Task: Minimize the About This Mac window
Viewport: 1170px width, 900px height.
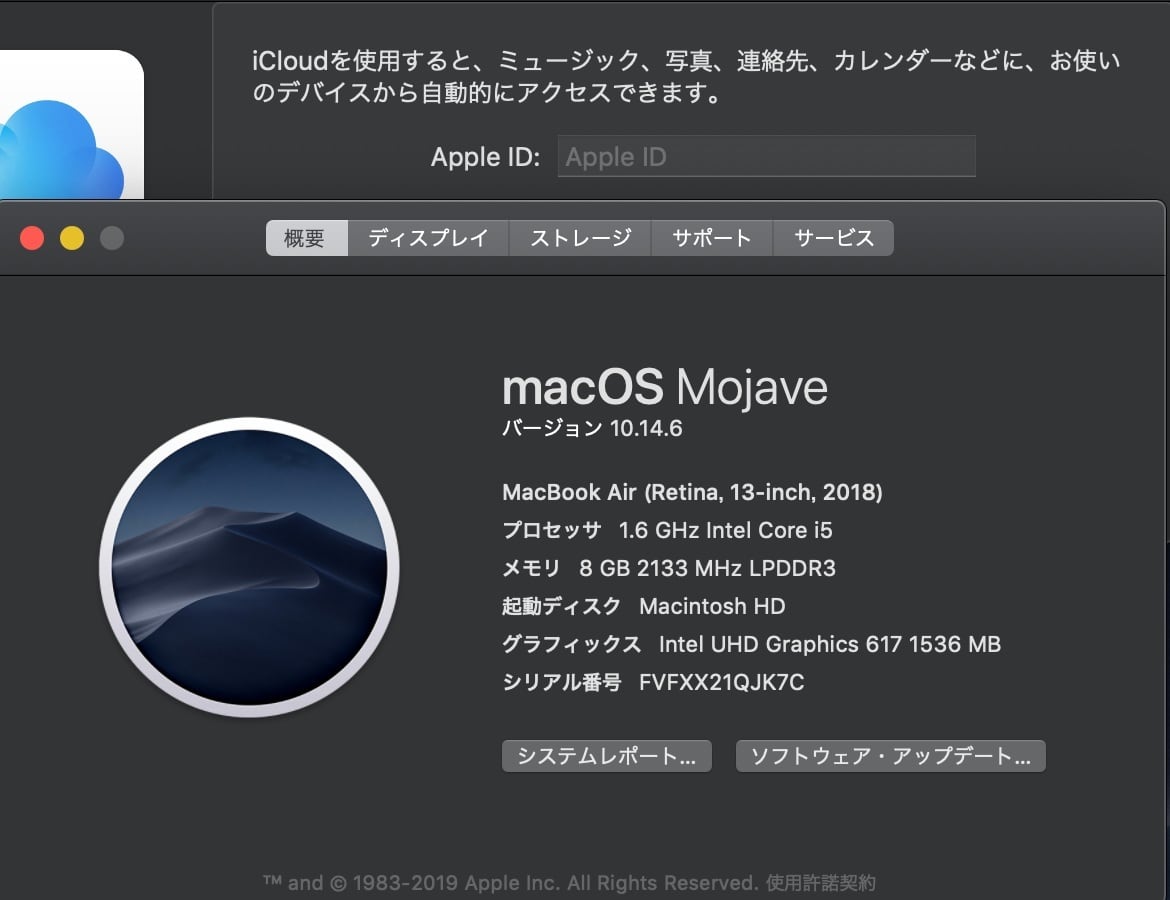Action: pyautogui.click(x=72, y=238)
